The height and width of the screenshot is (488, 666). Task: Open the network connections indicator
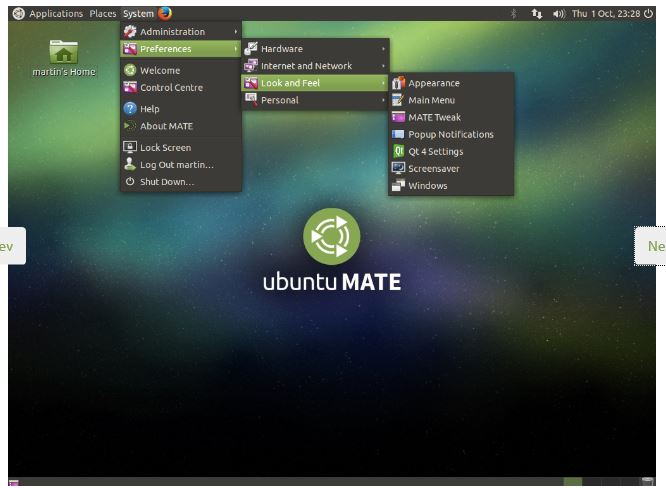[x=537, y=14]
